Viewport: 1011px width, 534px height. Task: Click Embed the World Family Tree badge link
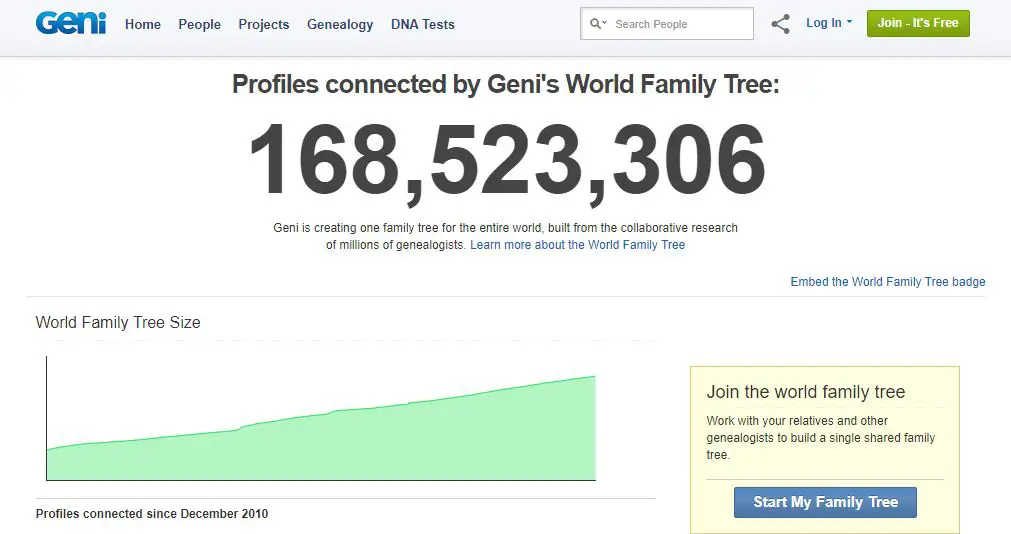888,282
